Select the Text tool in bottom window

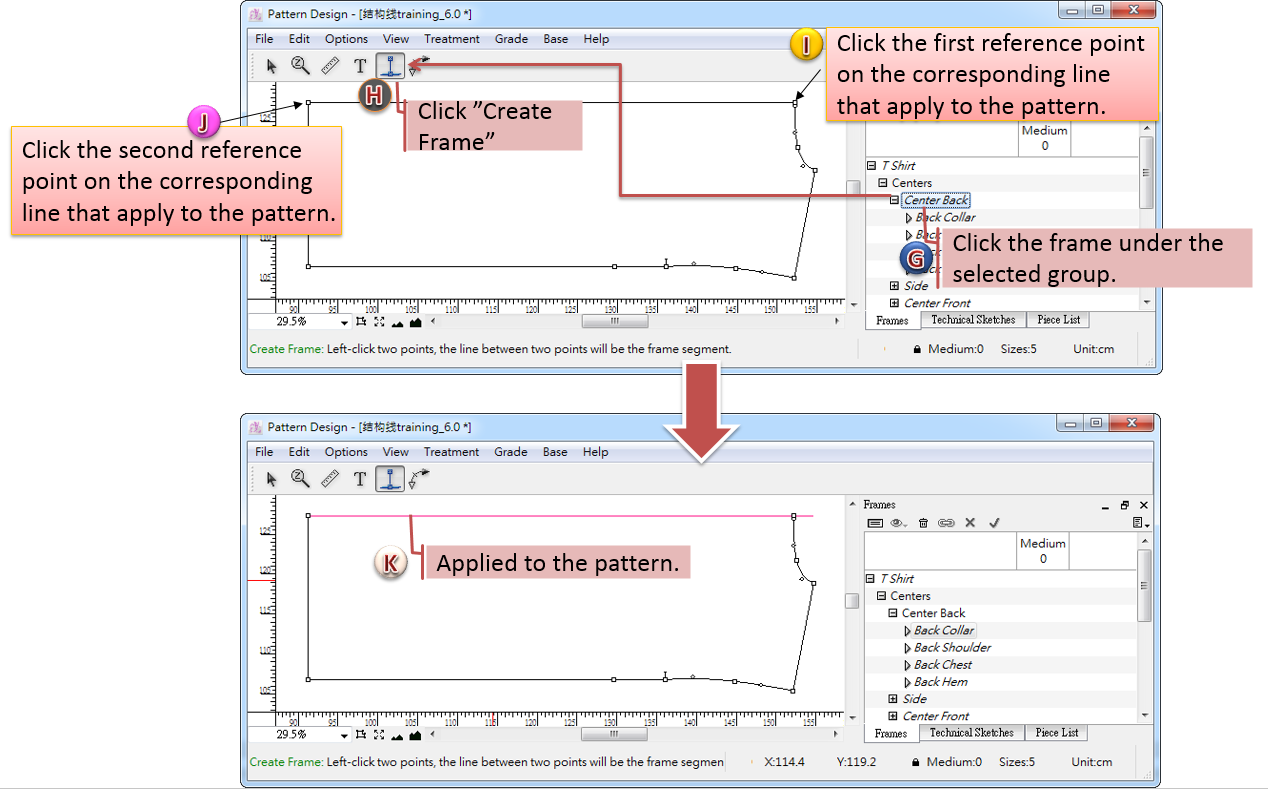pyautogui.click(x=360, y=479)
